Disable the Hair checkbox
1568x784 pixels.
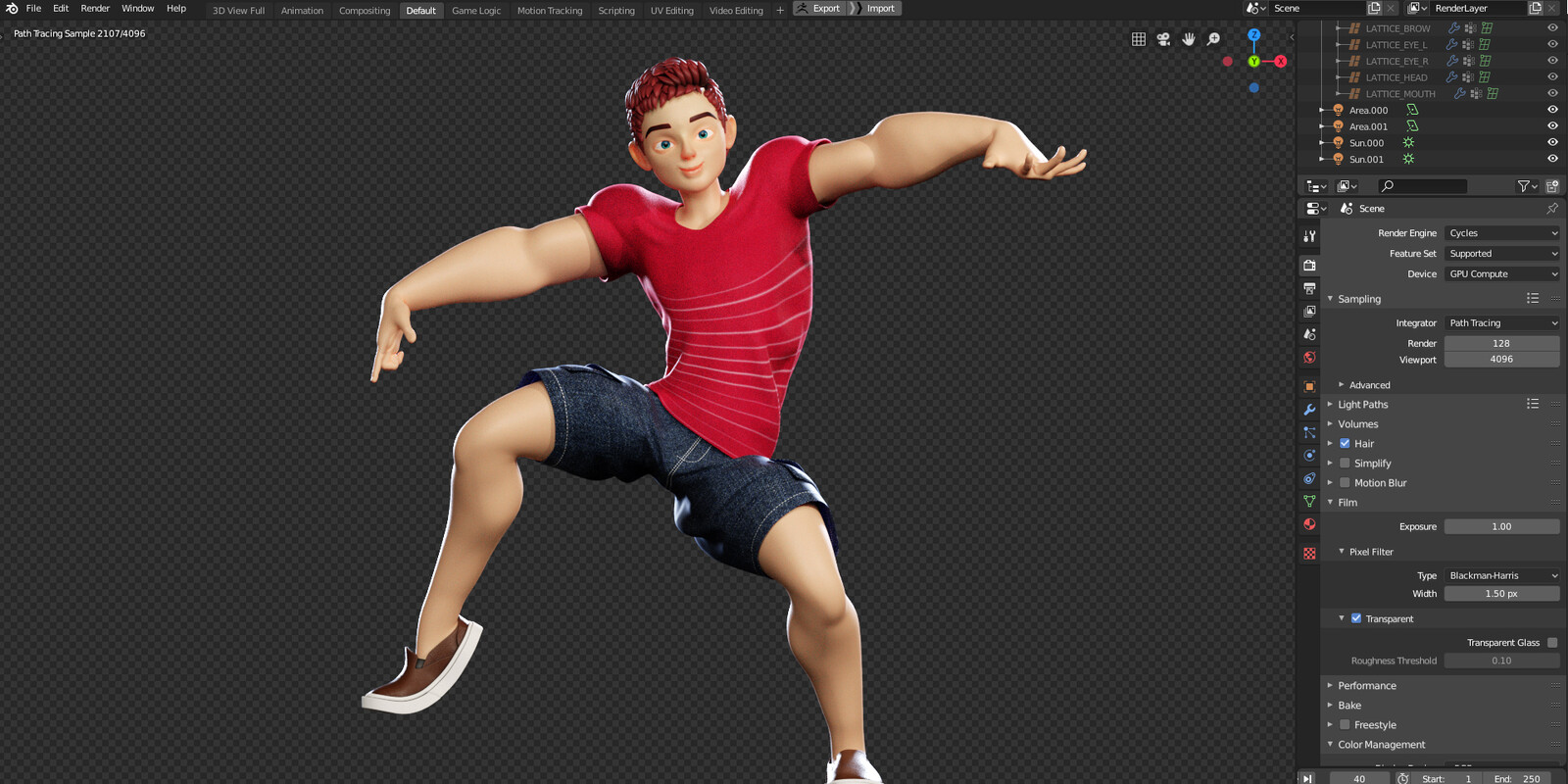pos(1345,443)
